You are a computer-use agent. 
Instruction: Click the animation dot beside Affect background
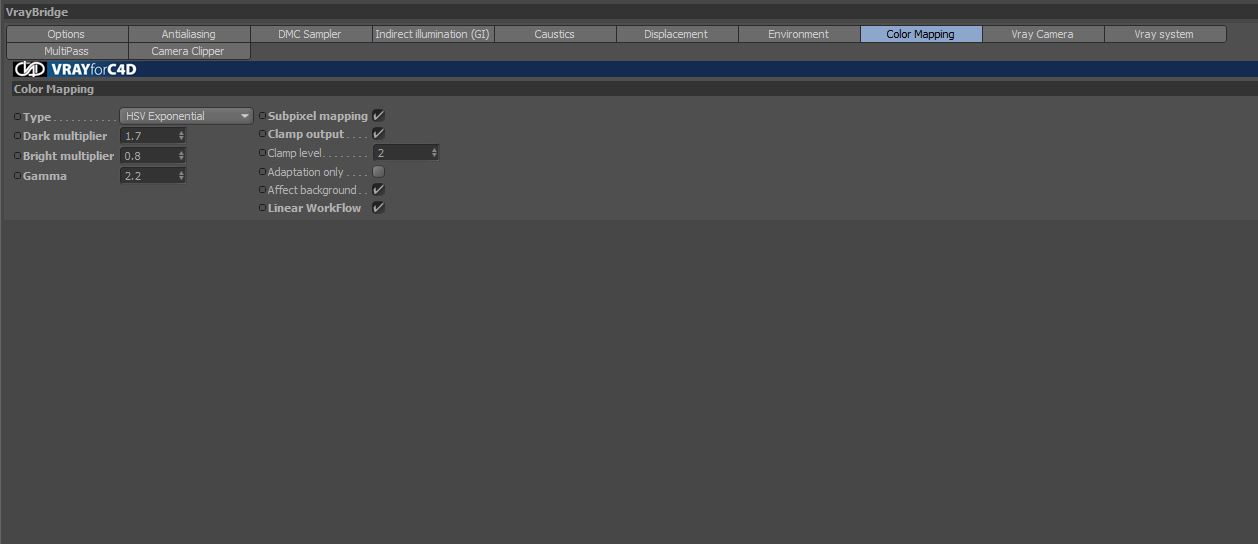point(262,190)
